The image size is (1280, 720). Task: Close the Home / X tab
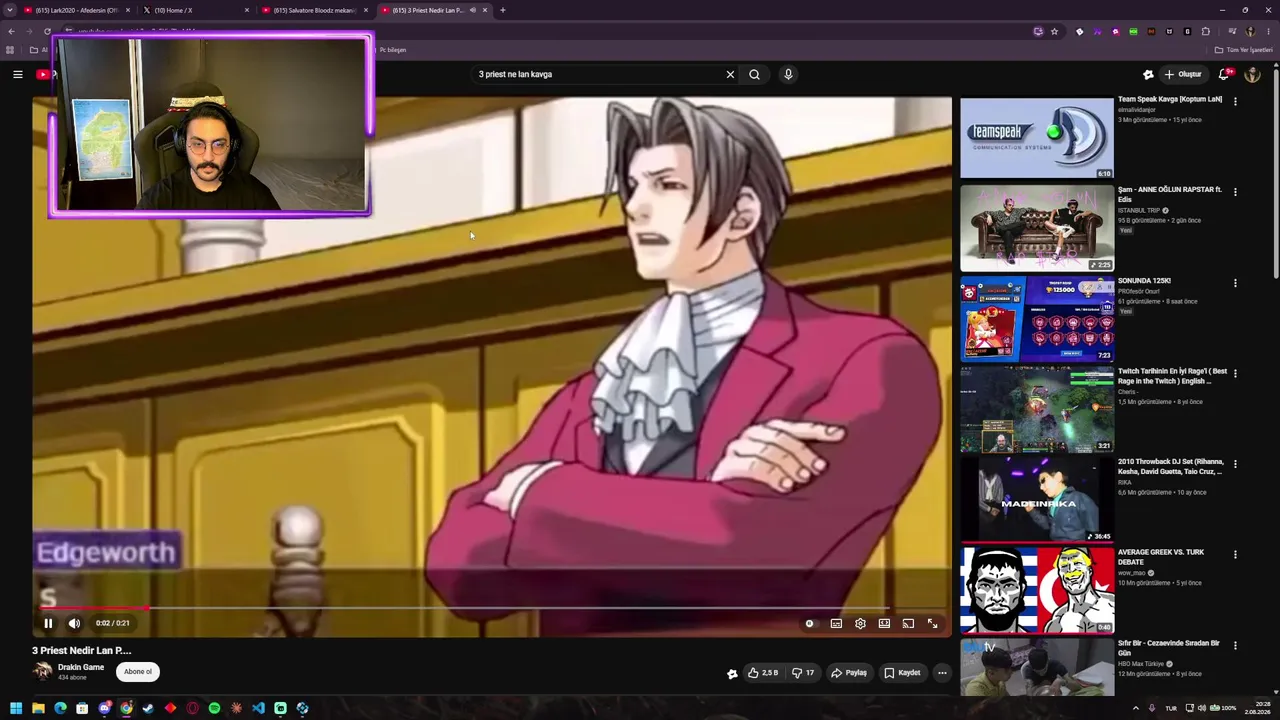247,10
